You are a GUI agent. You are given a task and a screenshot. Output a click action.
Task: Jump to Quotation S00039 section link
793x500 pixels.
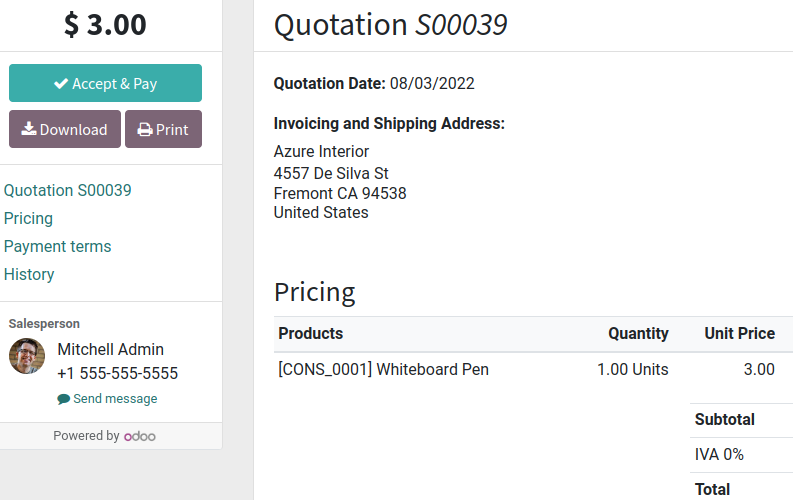coord(67,190)
